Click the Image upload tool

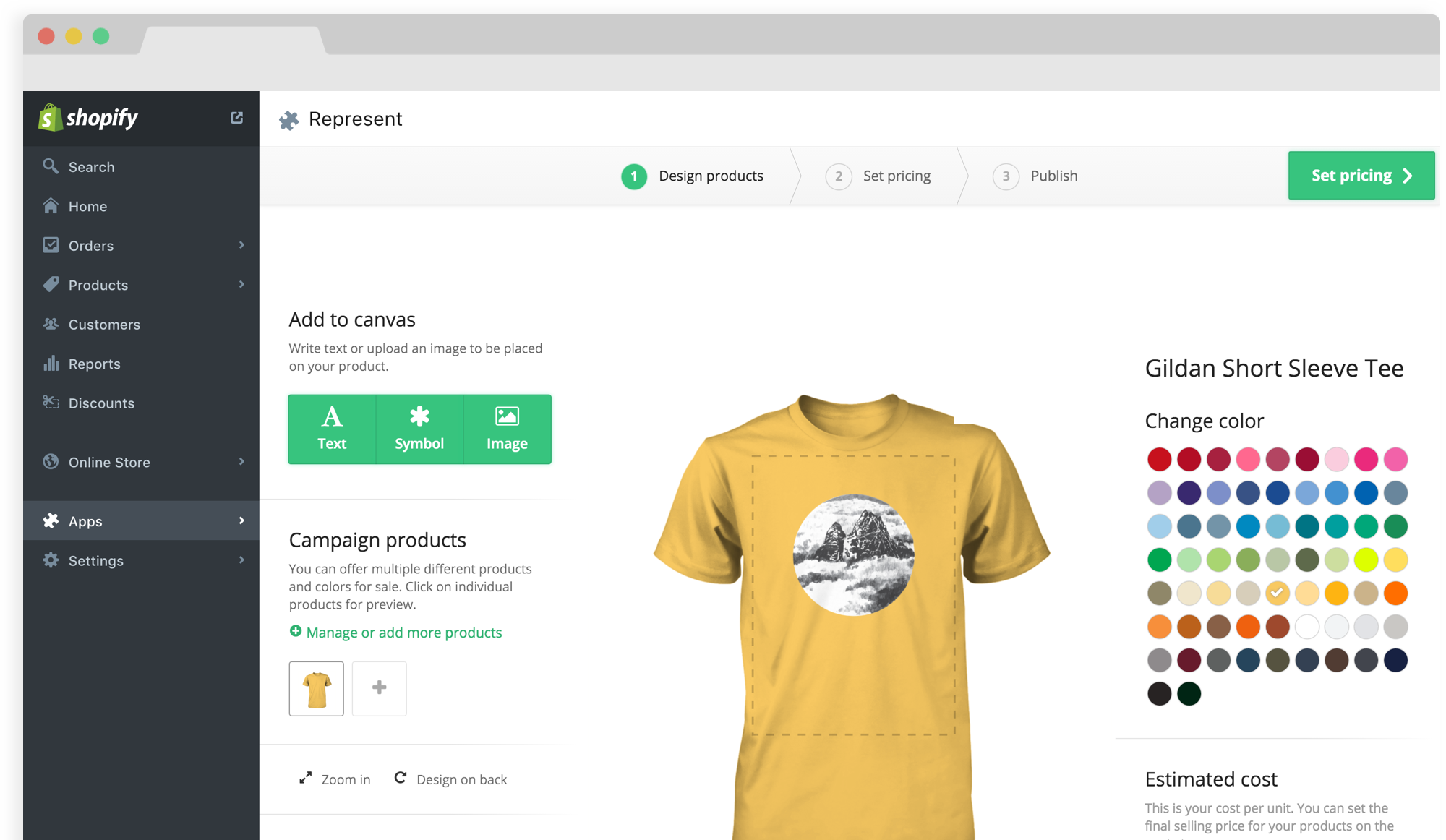(x=507, y=429)
